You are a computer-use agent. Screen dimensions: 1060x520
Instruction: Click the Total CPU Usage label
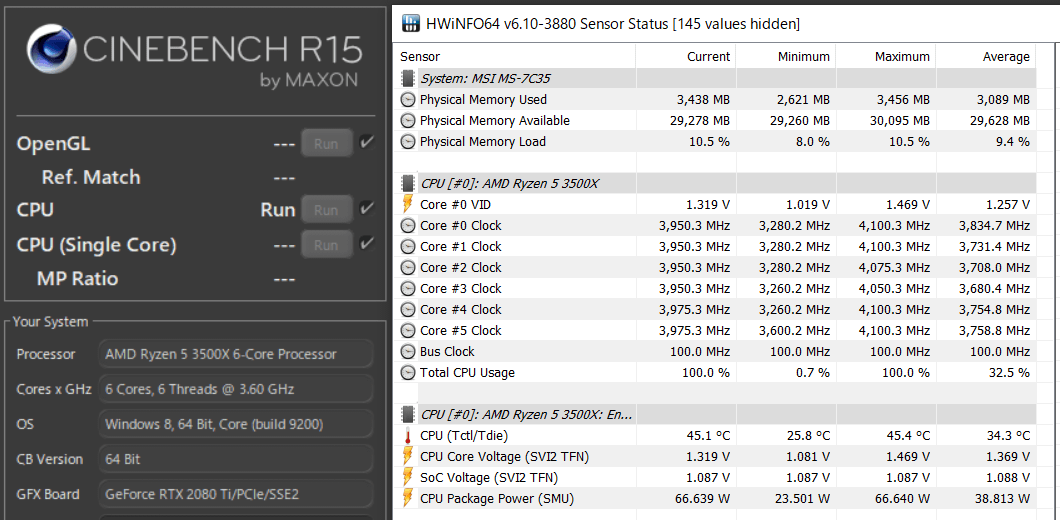467,373
